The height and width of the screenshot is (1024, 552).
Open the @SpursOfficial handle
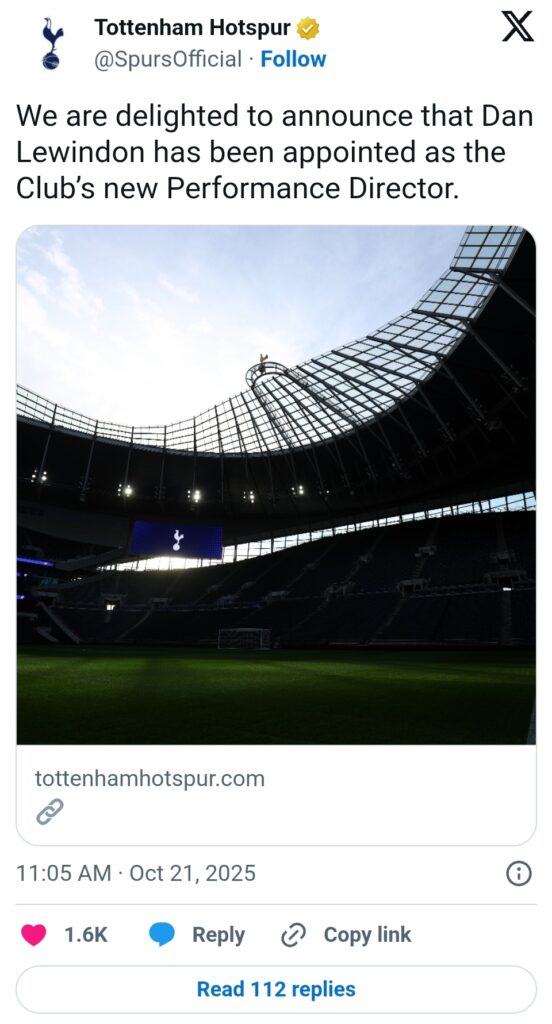pos(168,59)
